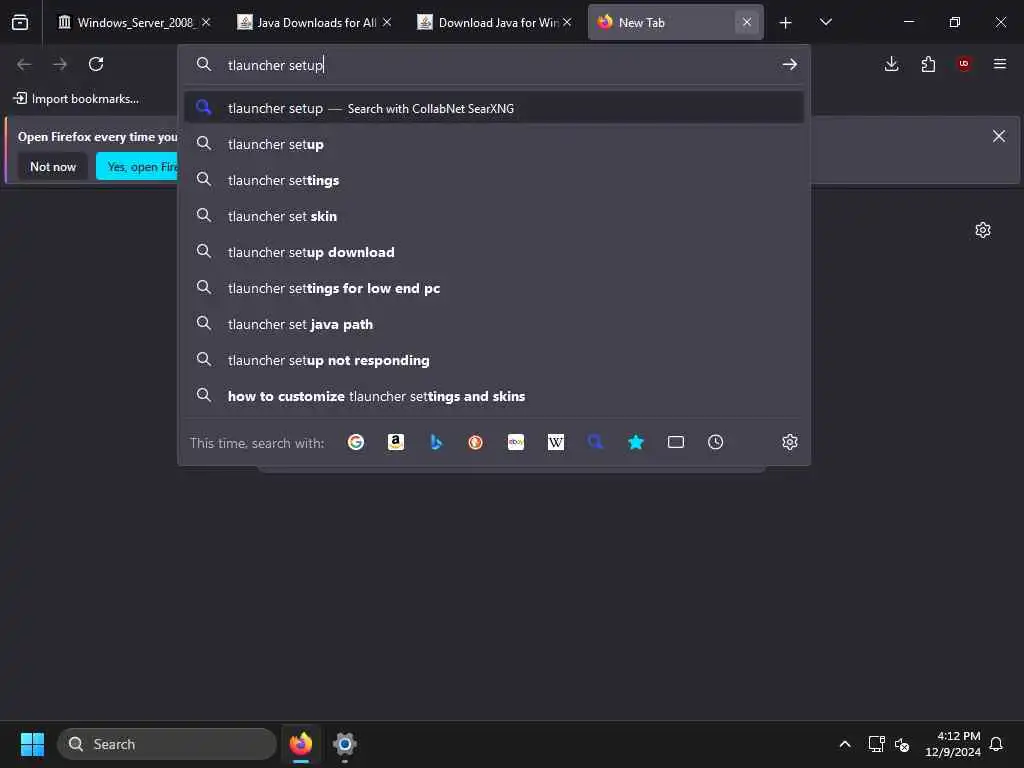Image resolution: width=1024 pixels, height=768 pixels.
Task: Open a new tab with plus button
Action: click(x=786, y=23)
